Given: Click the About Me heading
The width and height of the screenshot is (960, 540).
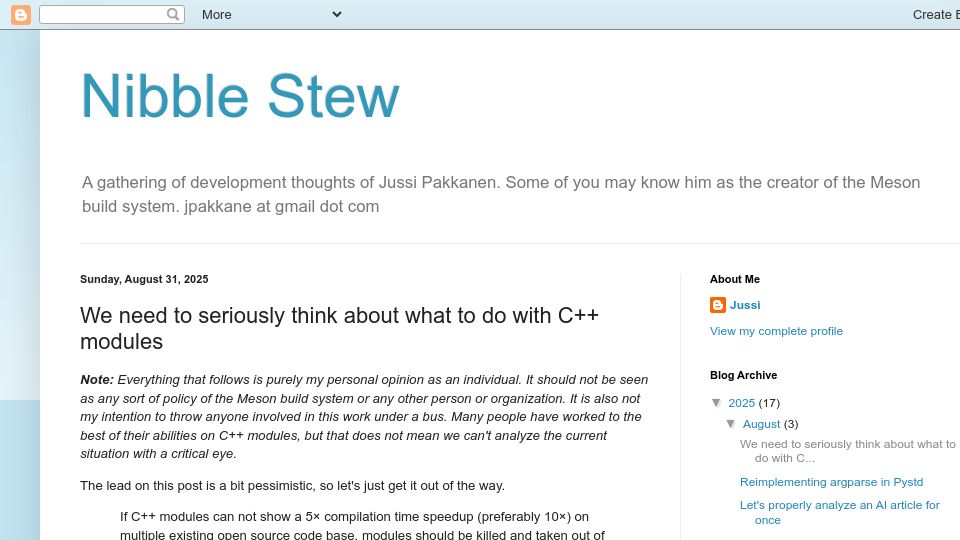Looking at the screenshot, I should coord(735,279).
